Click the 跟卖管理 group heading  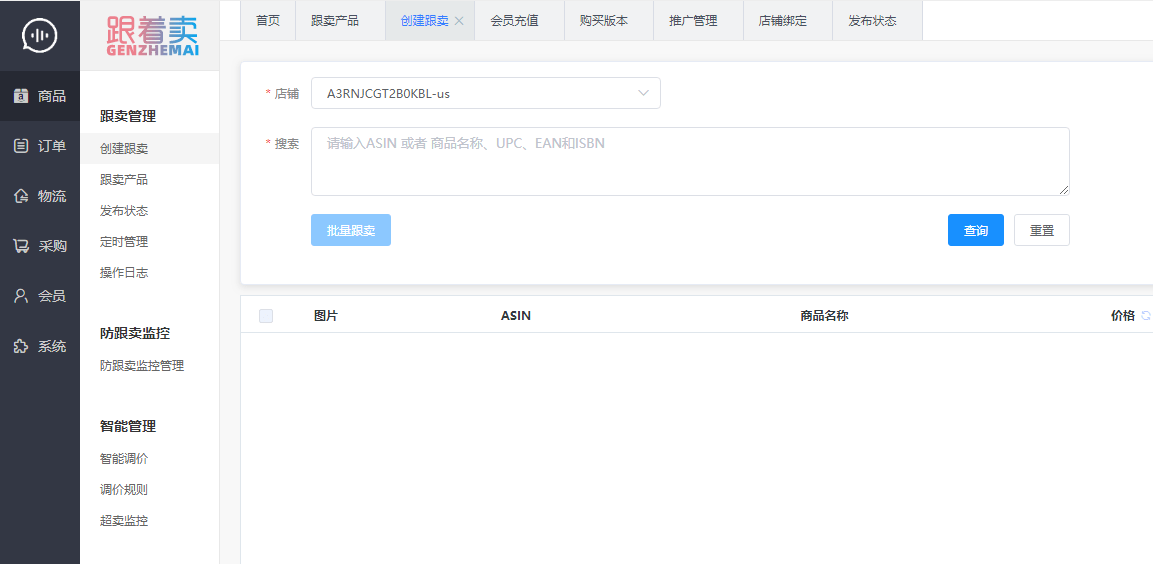coord(128,116)
